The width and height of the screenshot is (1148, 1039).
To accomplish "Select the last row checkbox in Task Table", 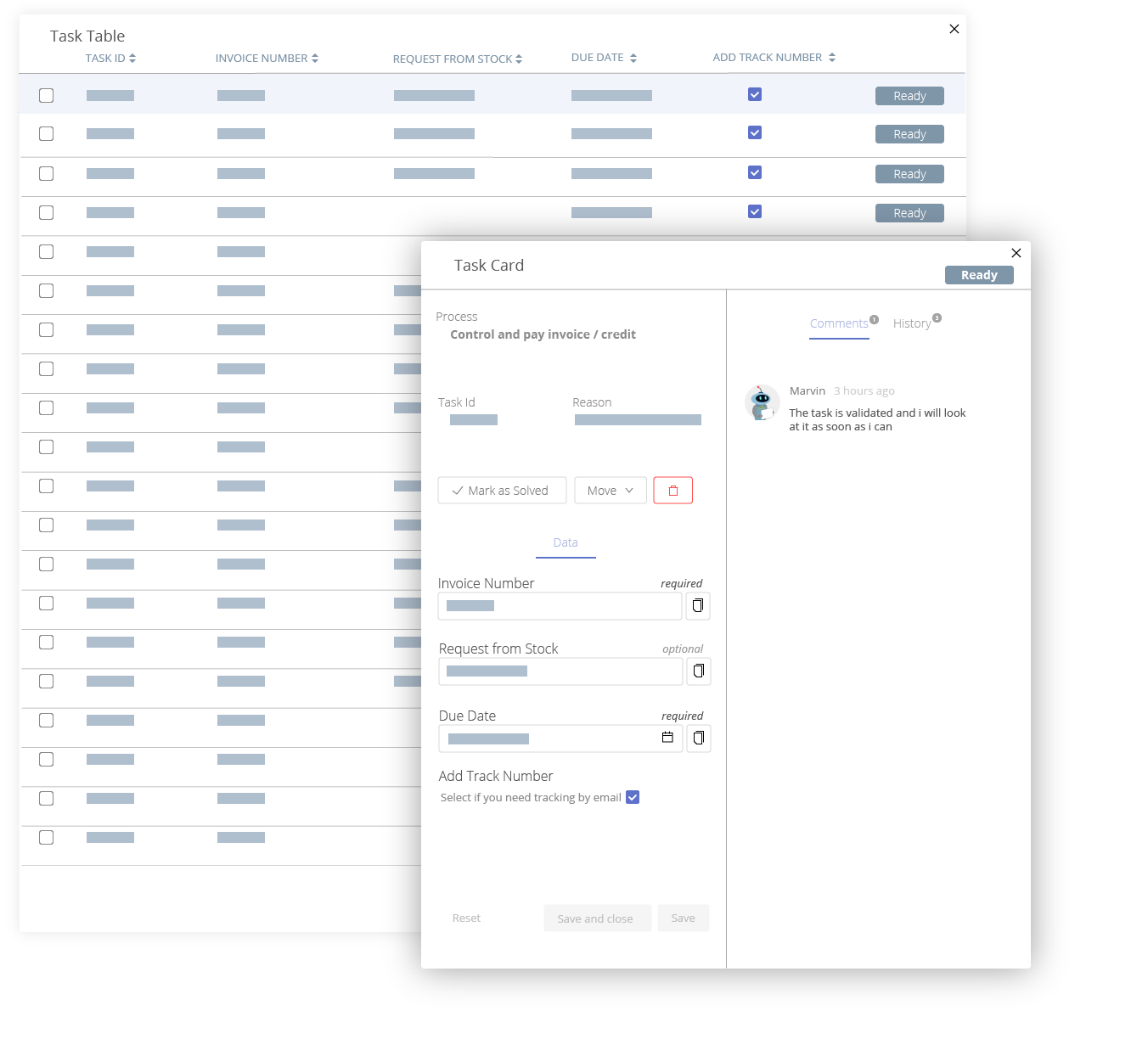I will click(47, 838).
